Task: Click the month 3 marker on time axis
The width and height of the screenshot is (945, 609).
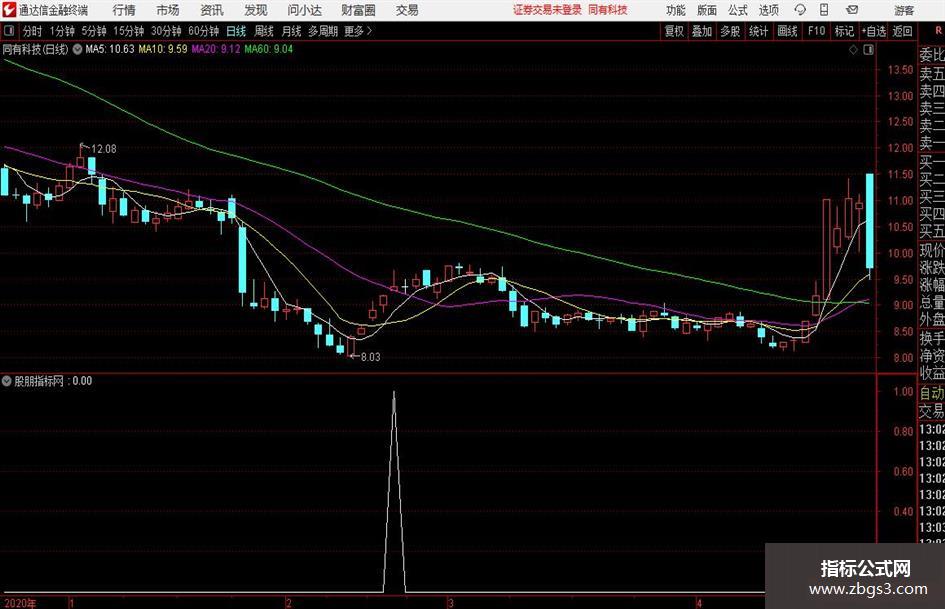Action: [450, 604]
